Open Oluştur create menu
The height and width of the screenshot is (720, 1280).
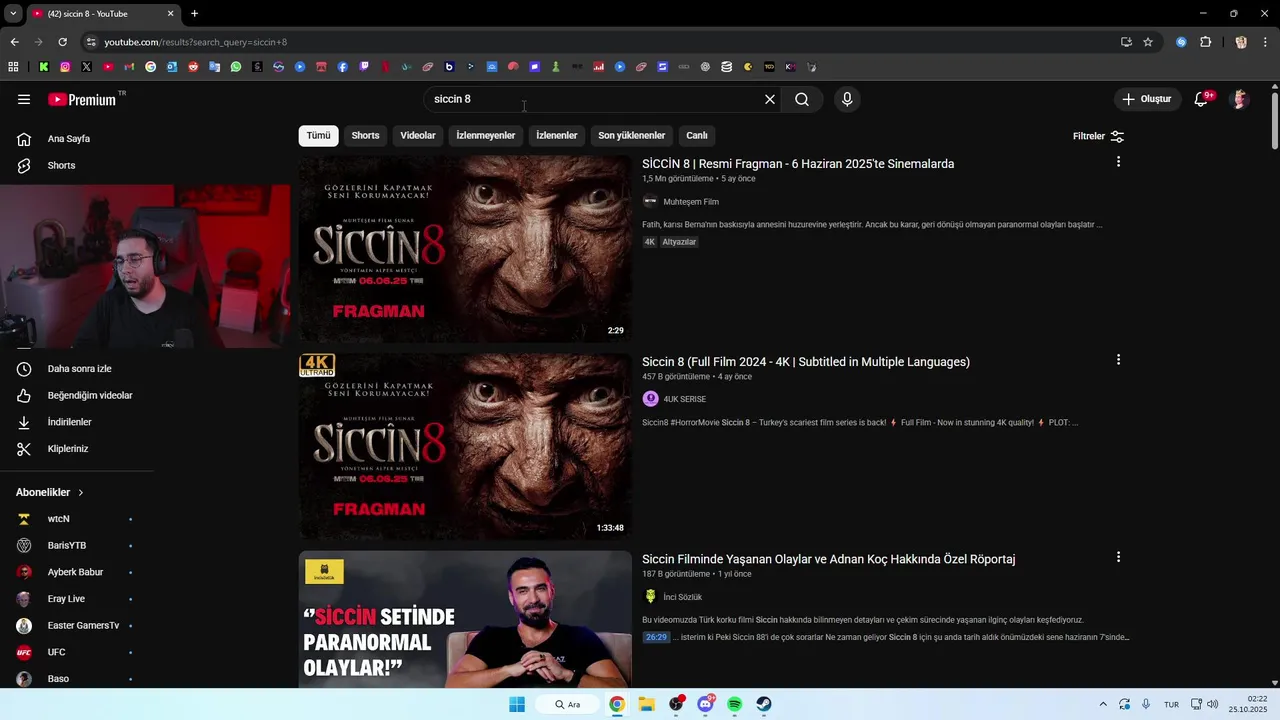tap(1146, 99)
